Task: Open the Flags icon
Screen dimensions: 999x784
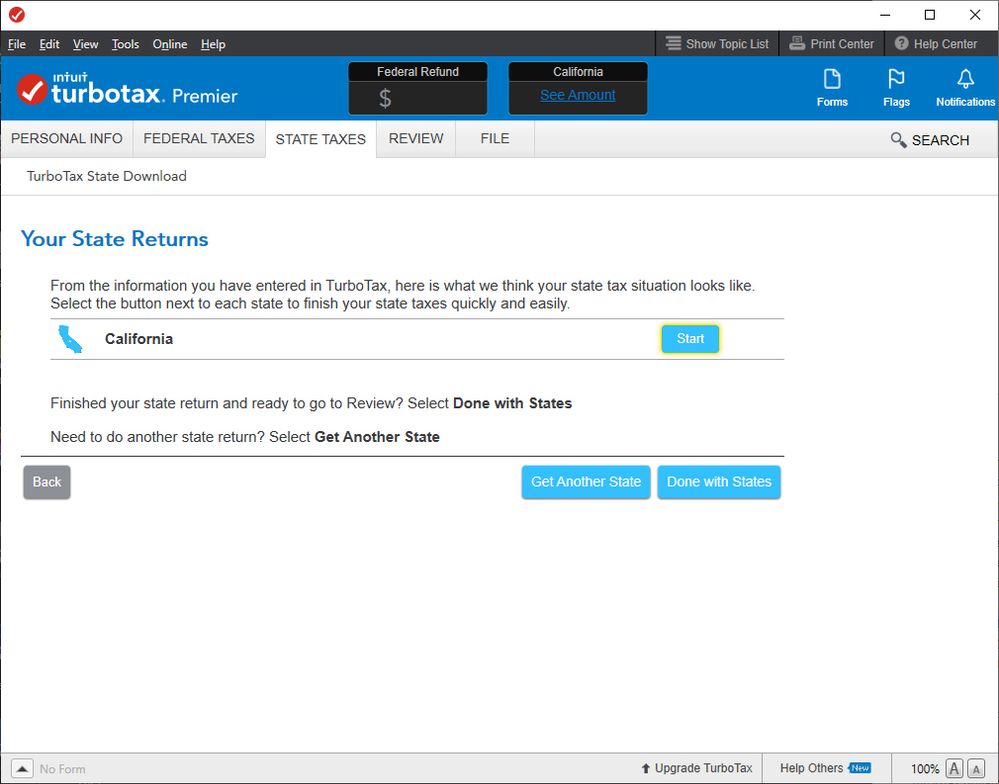Action: 896,89
